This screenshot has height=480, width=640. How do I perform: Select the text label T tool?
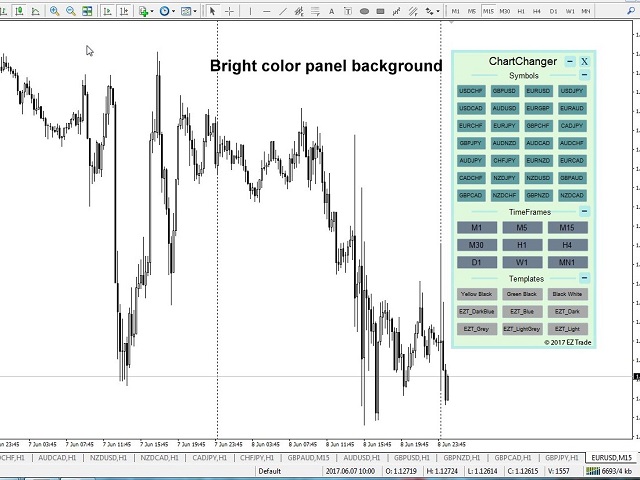tap(348, 11)
